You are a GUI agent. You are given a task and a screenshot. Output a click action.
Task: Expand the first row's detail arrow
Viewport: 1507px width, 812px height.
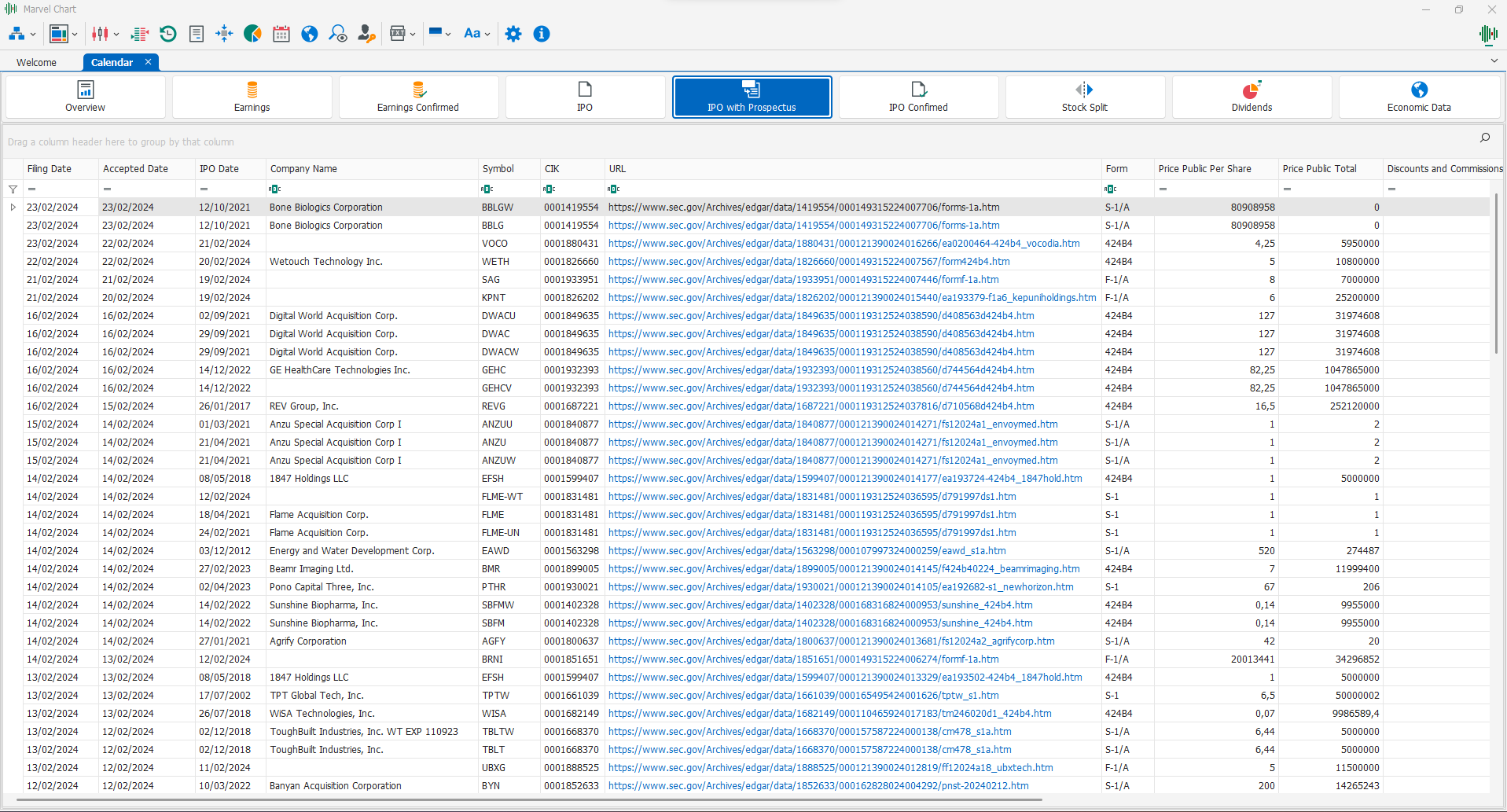13,208
